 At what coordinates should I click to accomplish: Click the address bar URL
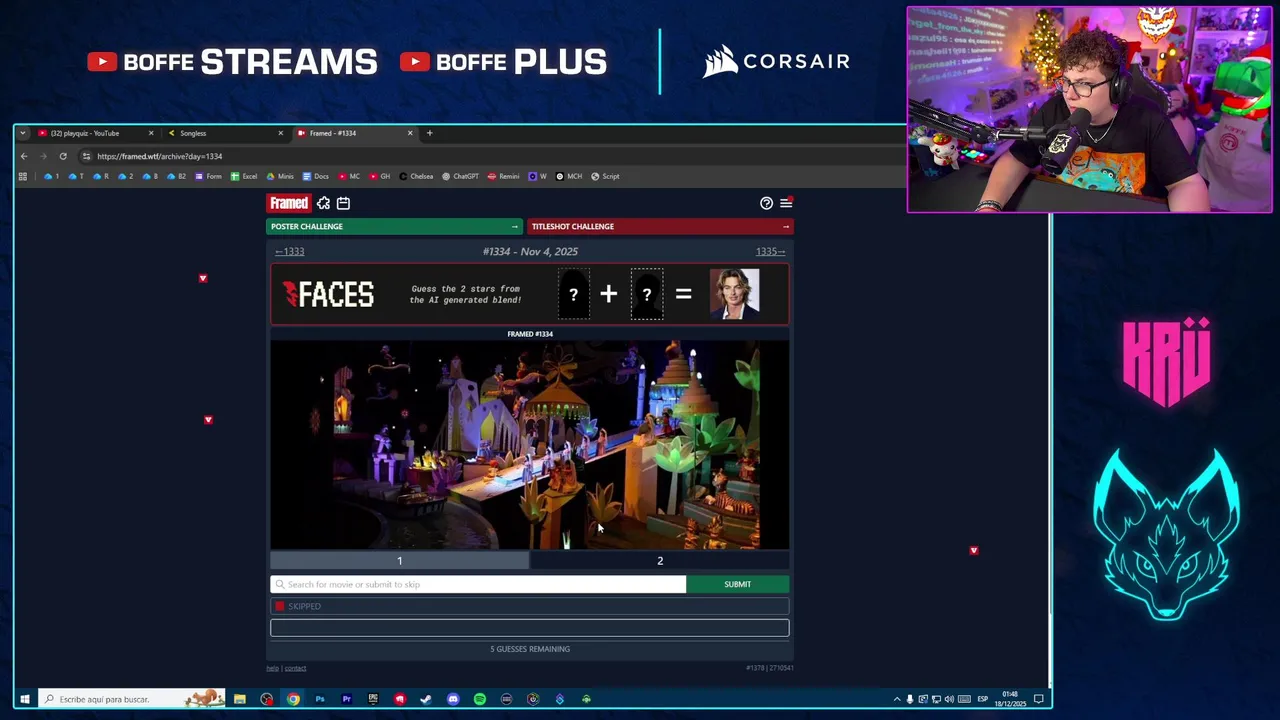pyautogui.click(x=160, y=156)
